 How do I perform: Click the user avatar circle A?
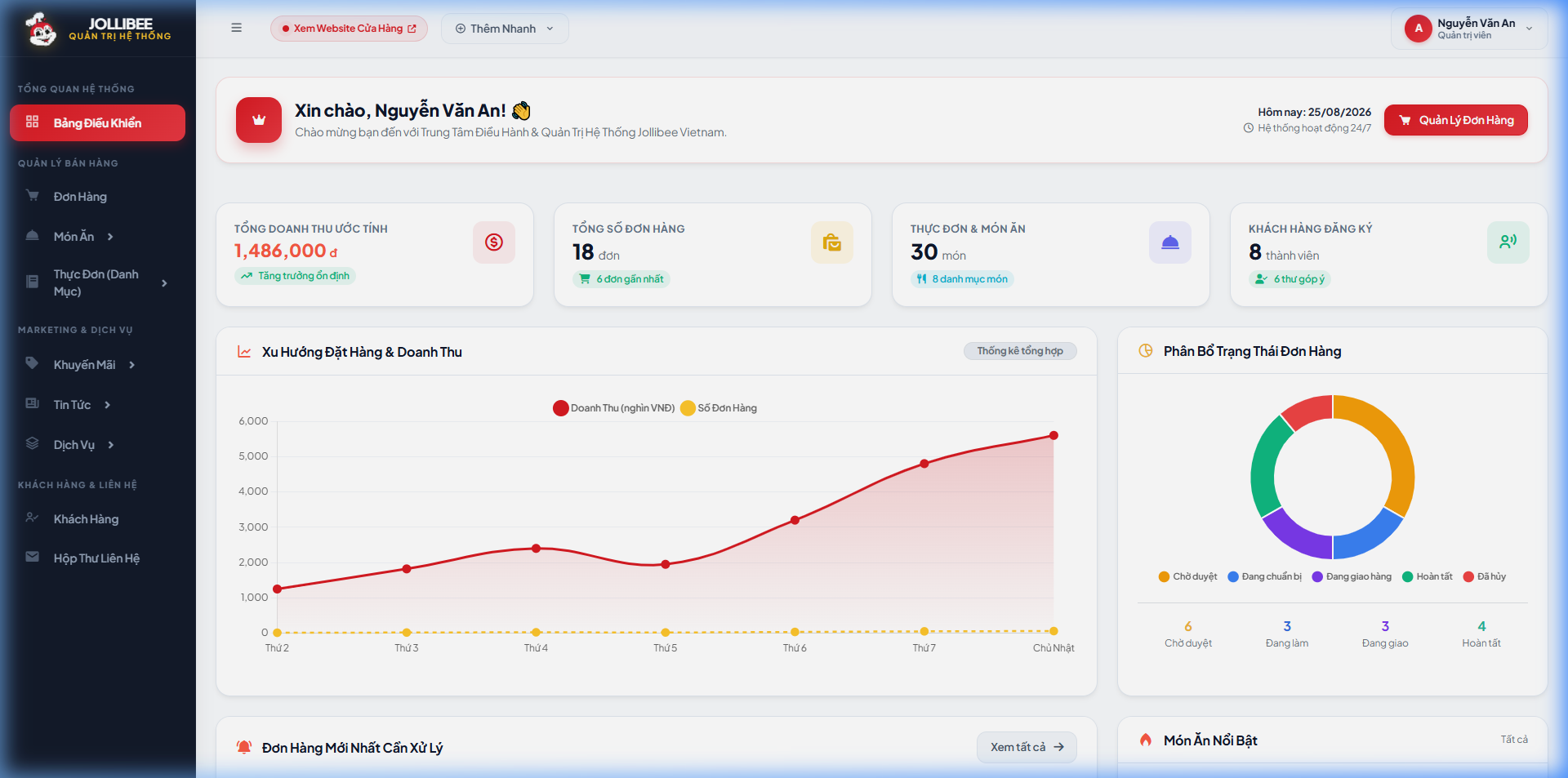click(x=1419, y=29)
